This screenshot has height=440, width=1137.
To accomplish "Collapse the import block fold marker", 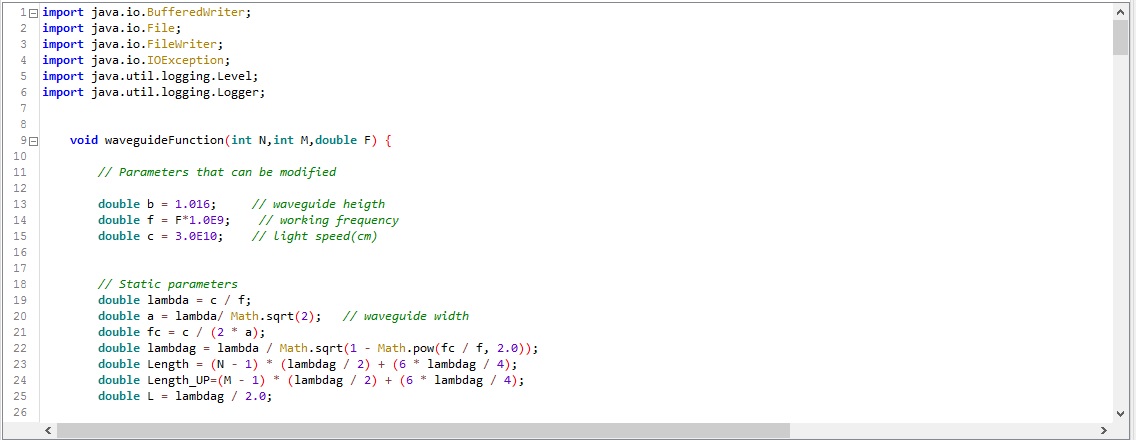I will (34, 12).
